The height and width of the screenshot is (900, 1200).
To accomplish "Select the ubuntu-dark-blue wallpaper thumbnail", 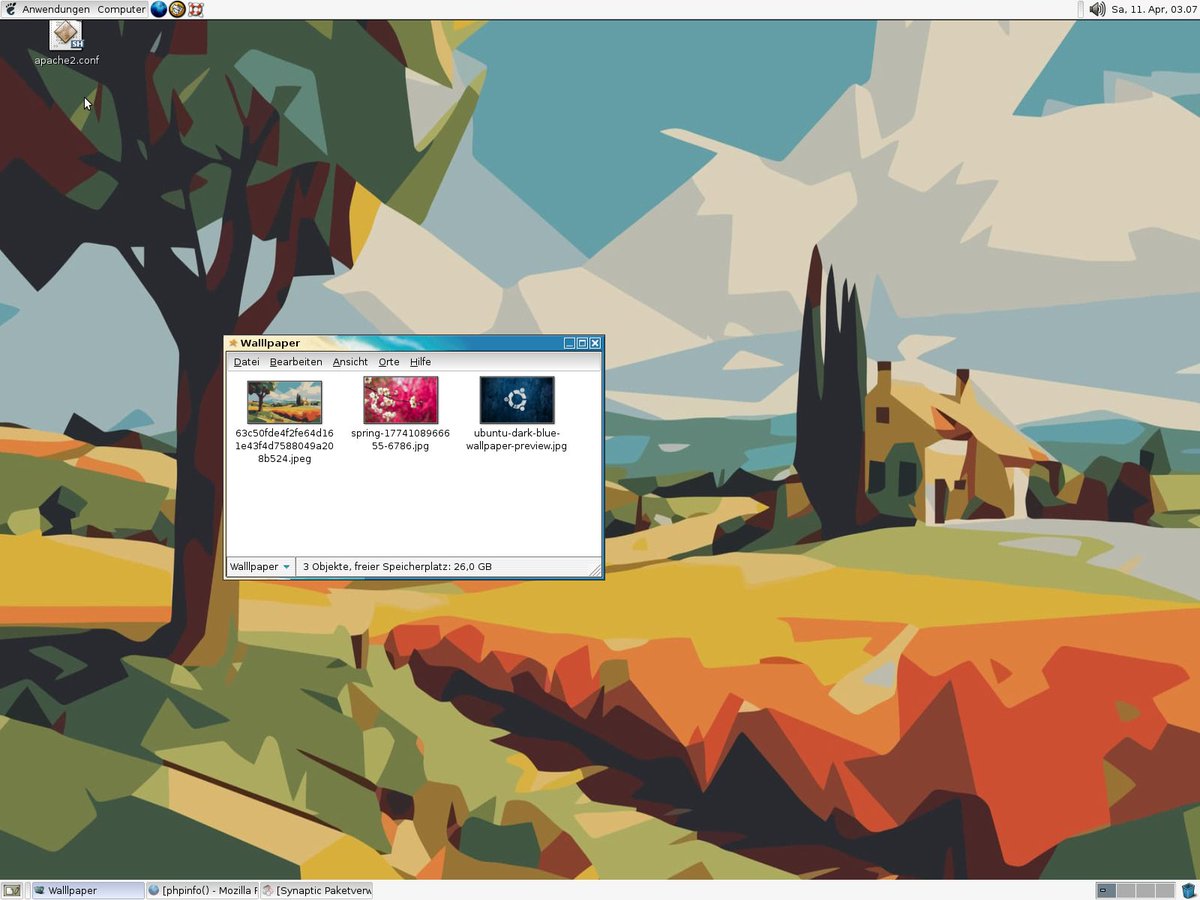I will pos(517,400).
